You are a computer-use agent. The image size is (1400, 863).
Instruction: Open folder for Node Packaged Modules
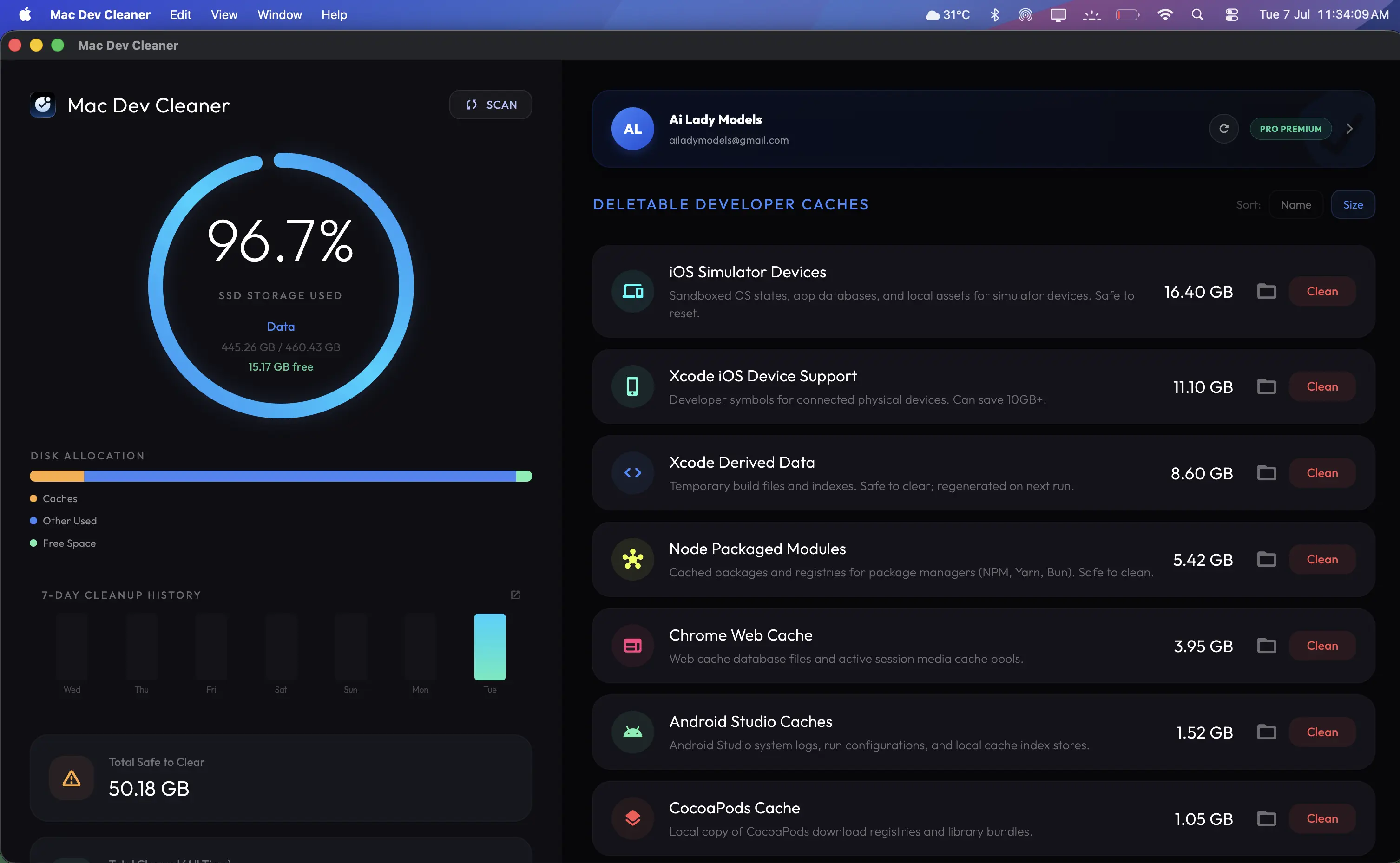(1266, 559)
